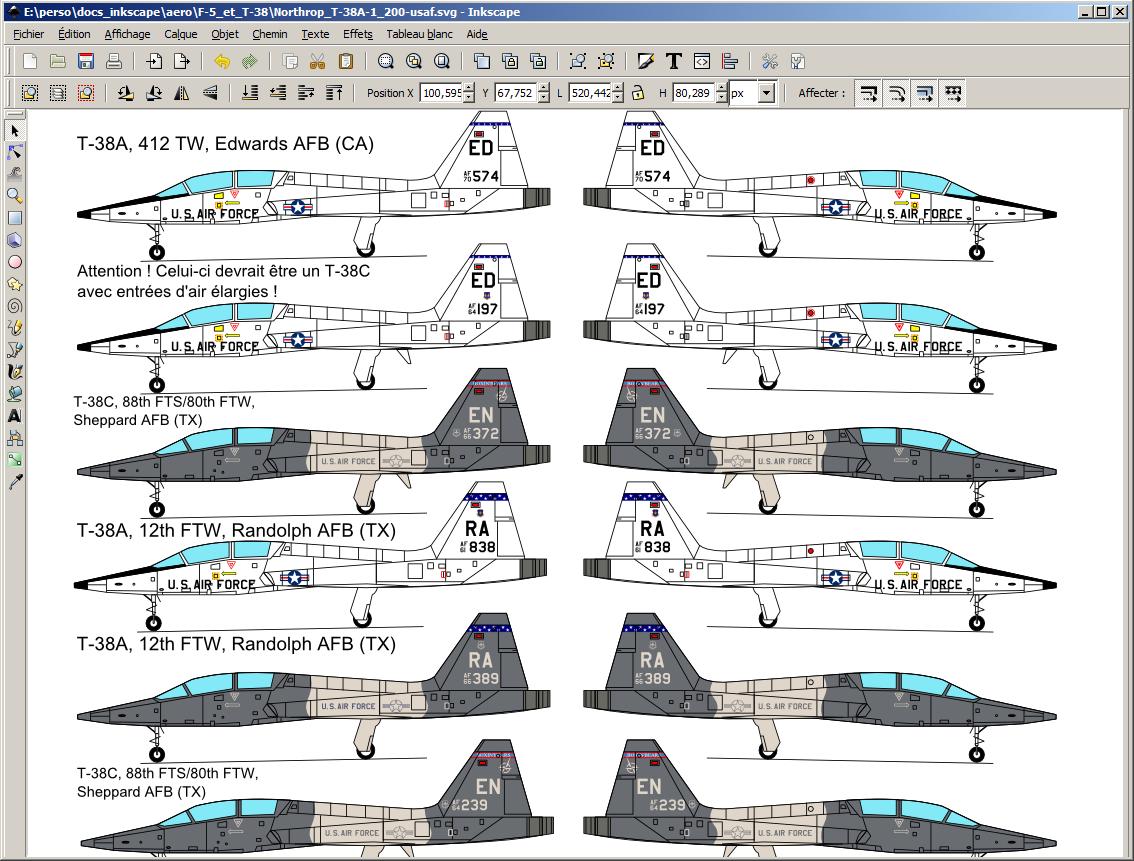
Task: Select the Node editing tool
Action: 15,152
